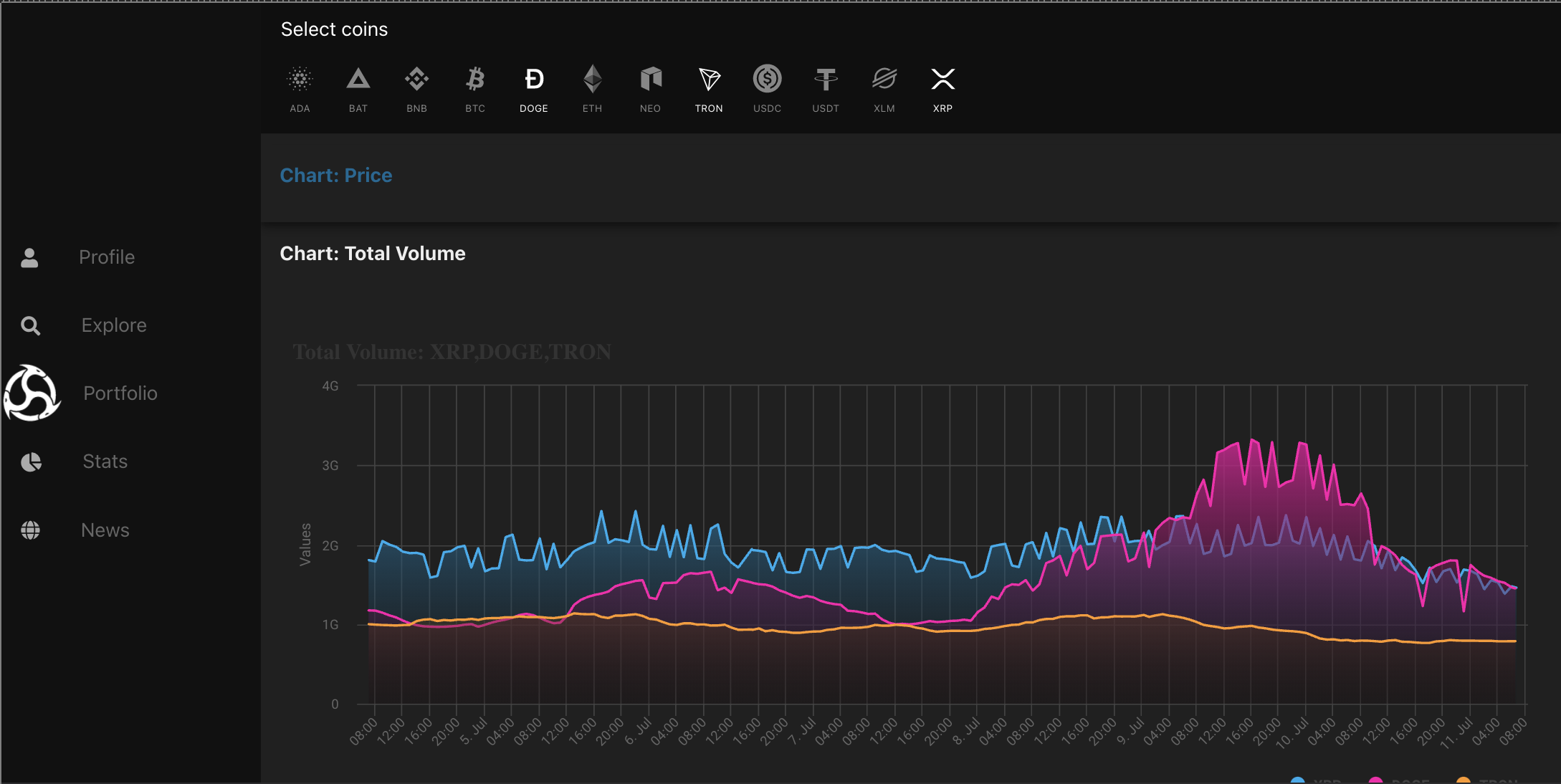The image size is (1561, 784).
Task: Open the Explore page
Action: [113, 325]
